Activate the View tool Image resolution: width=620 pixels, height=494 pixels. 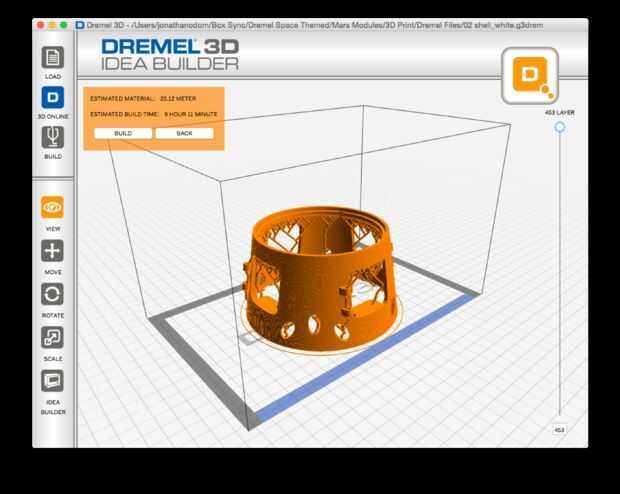pos(53,207)
